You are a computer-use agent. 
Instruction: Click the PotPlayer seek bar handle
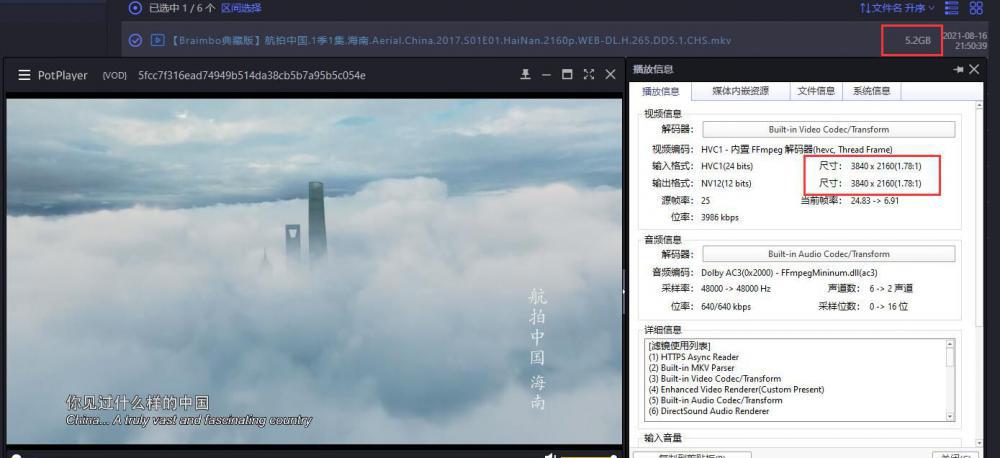point(16,455)
